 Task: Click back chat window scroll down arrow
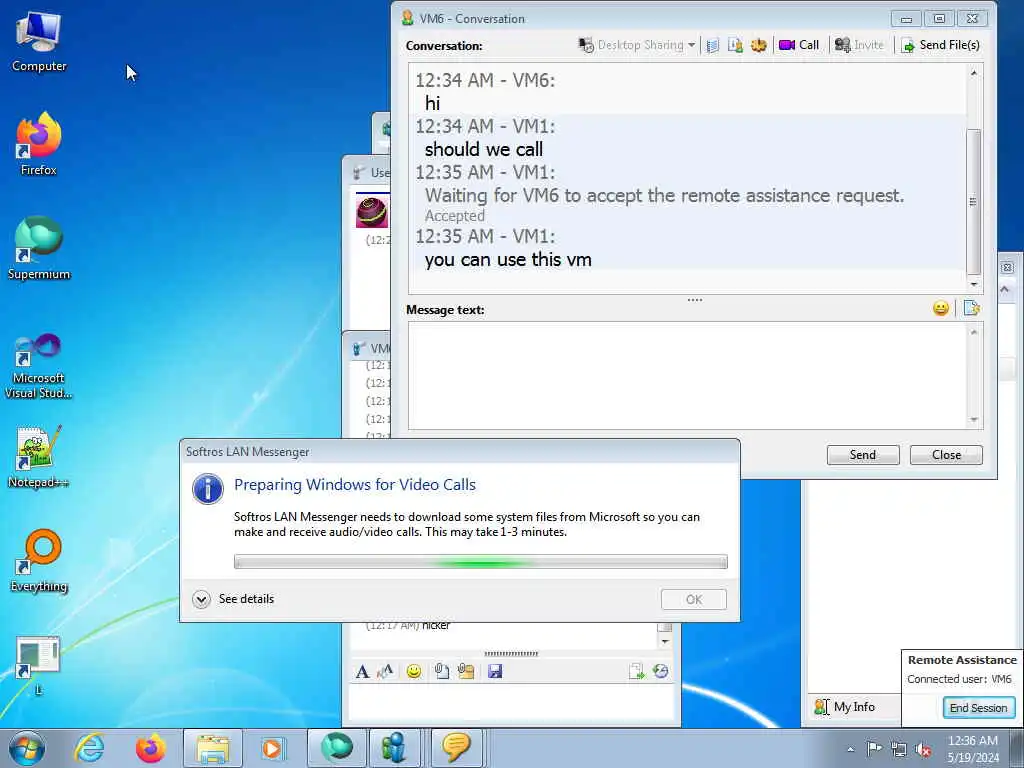click(665, 641)
